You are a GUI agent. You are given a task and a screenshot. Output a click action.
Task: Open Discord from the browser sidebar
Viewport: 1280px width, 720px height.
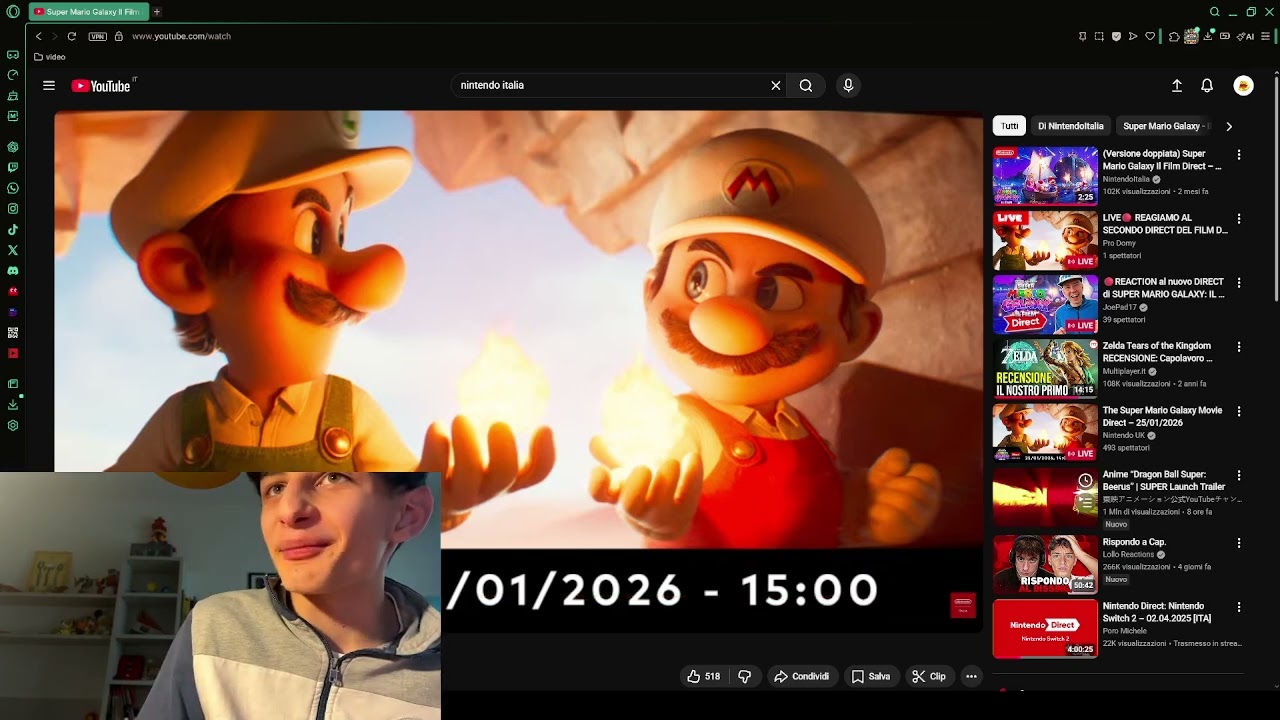(13, 270)
